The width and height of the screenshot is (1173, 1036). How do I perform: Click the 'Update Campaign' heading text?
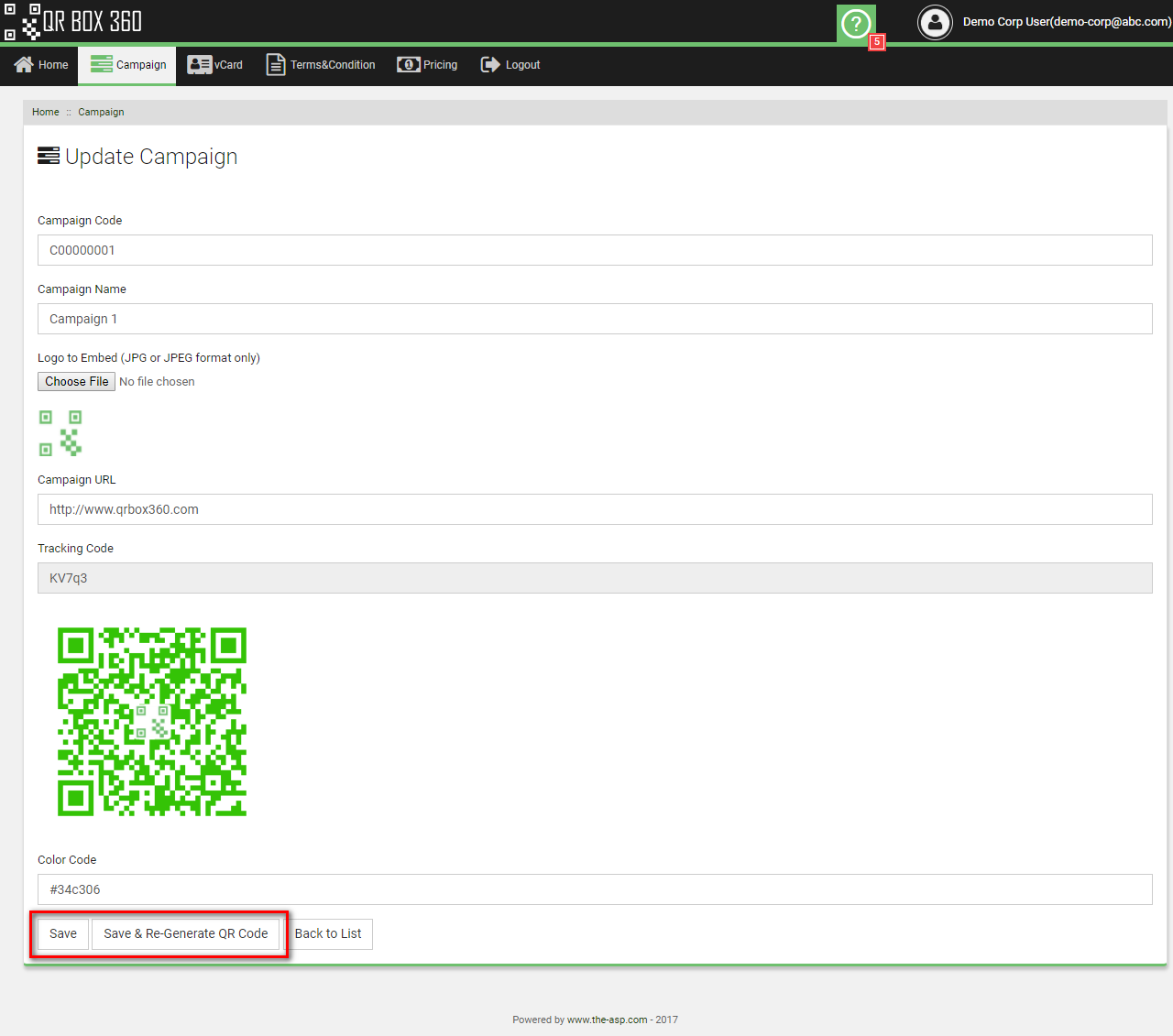pyautogui.click(x=151, y=157)
